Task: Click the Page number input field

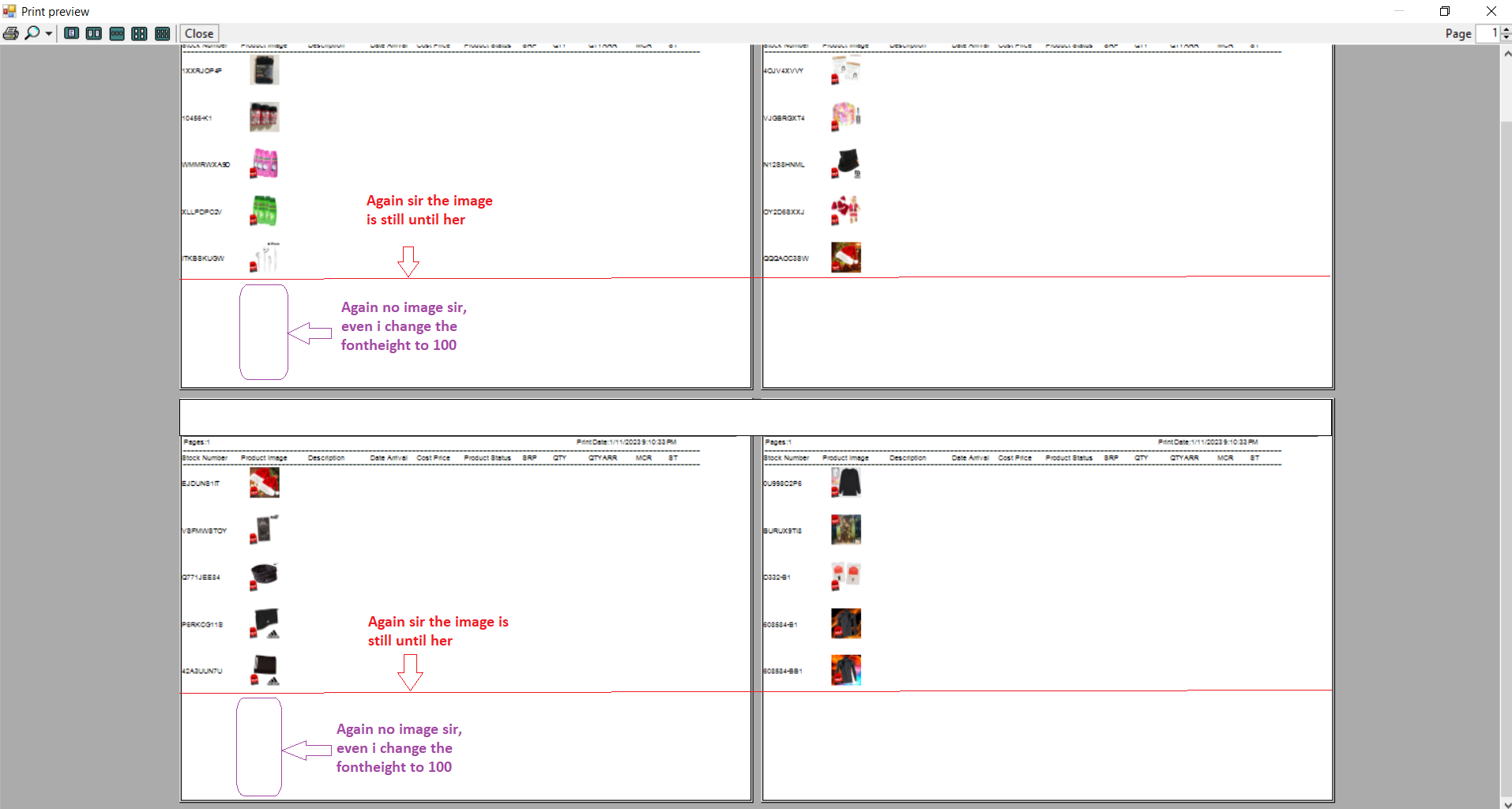Action: tap(1488, 33)
